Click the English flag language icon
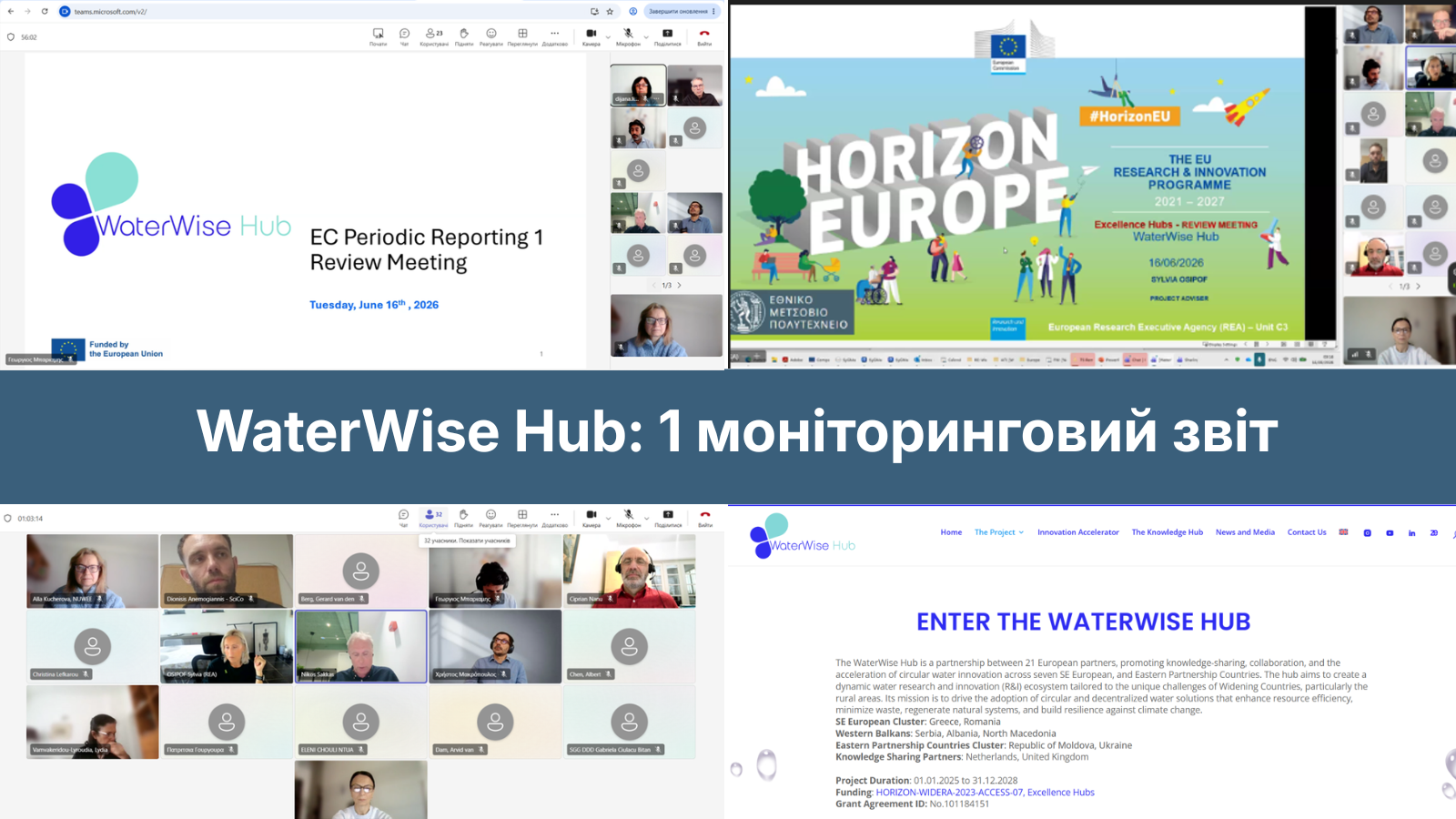 1343,532
